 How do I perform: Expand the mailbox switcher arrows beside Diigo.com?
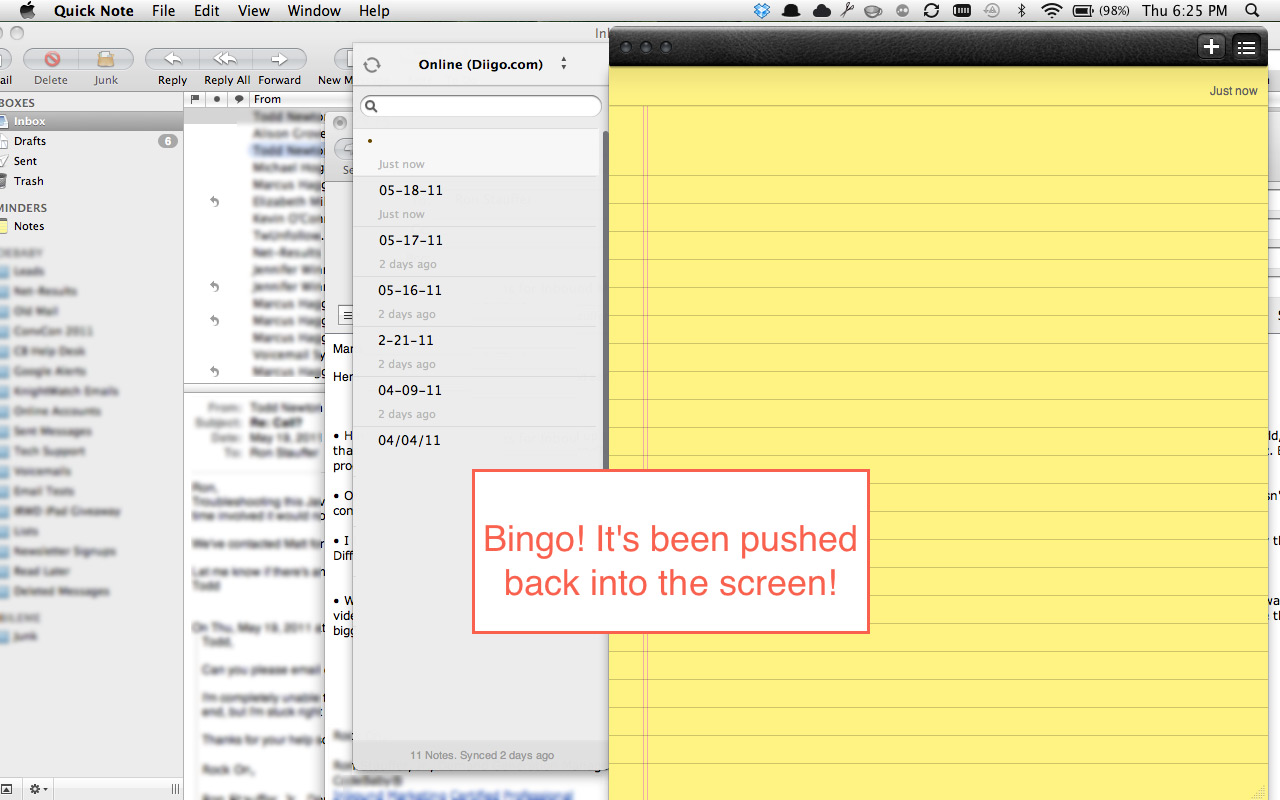click(563, 64)
